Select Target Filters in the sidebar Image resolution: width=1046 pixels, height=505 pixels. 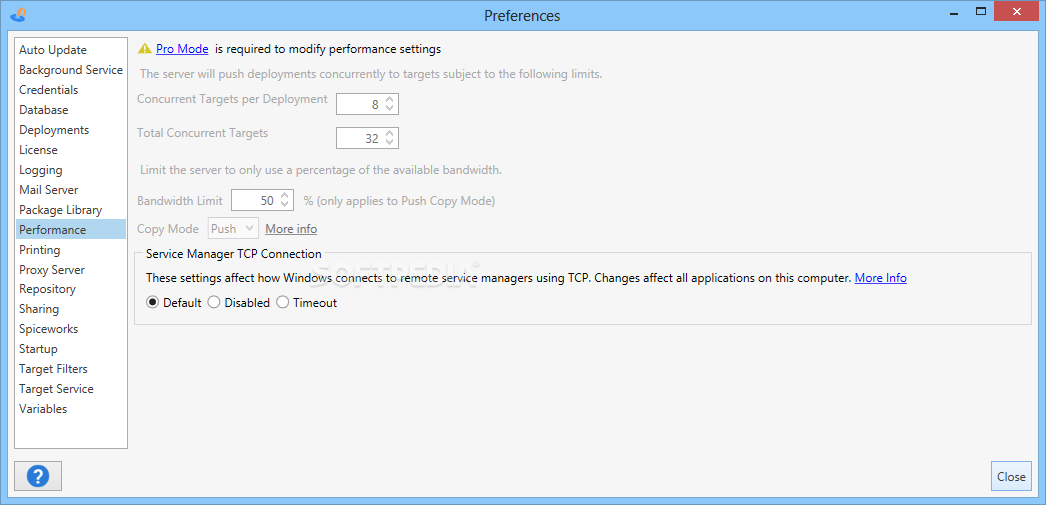tap(71, 369)
